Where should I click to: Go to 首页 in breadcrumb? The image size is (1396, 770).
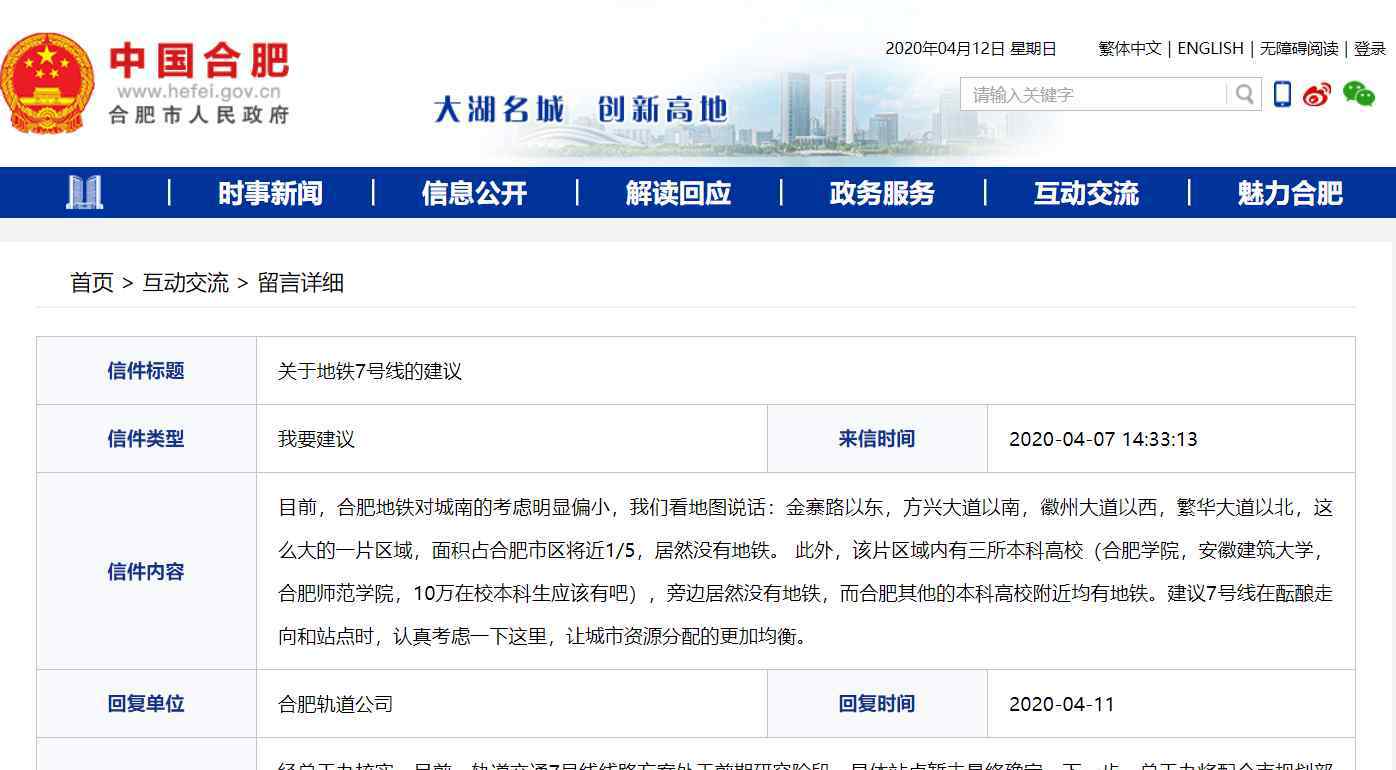point(92,283)
